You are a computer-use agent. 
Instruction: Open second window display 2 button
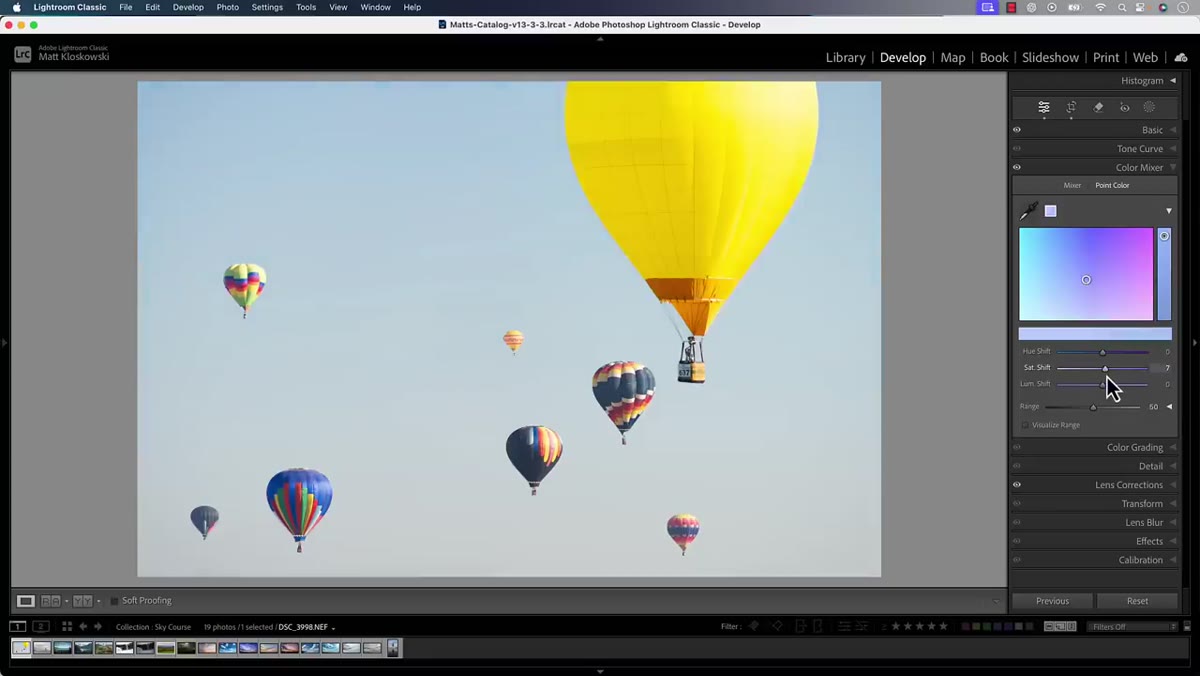coord(41,627)
